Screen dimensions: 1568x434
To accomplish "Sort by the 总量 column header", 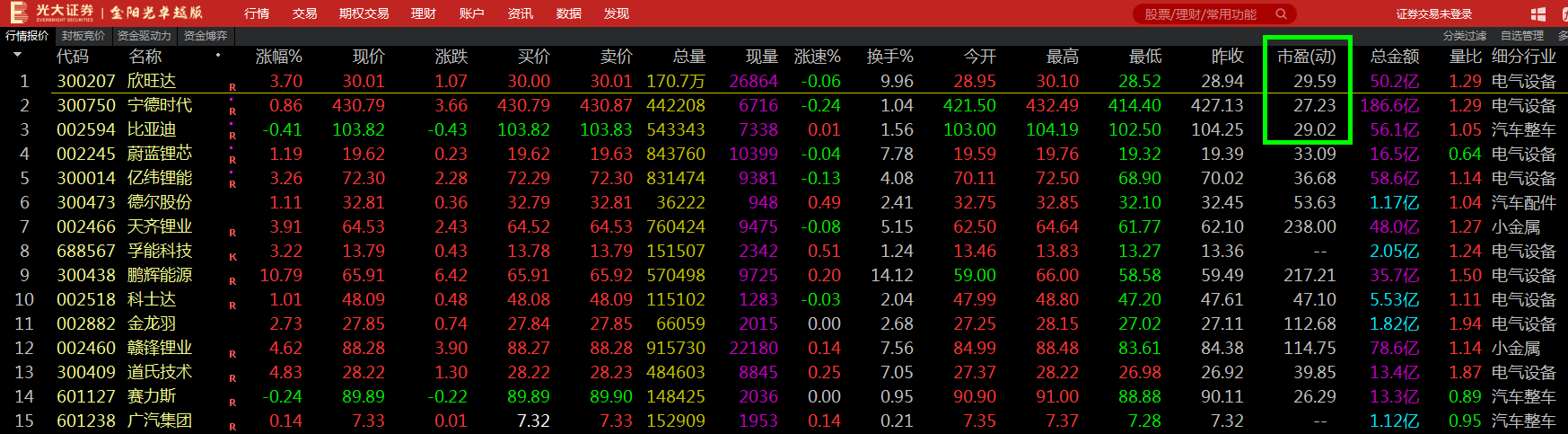I will tap(688, 57).
